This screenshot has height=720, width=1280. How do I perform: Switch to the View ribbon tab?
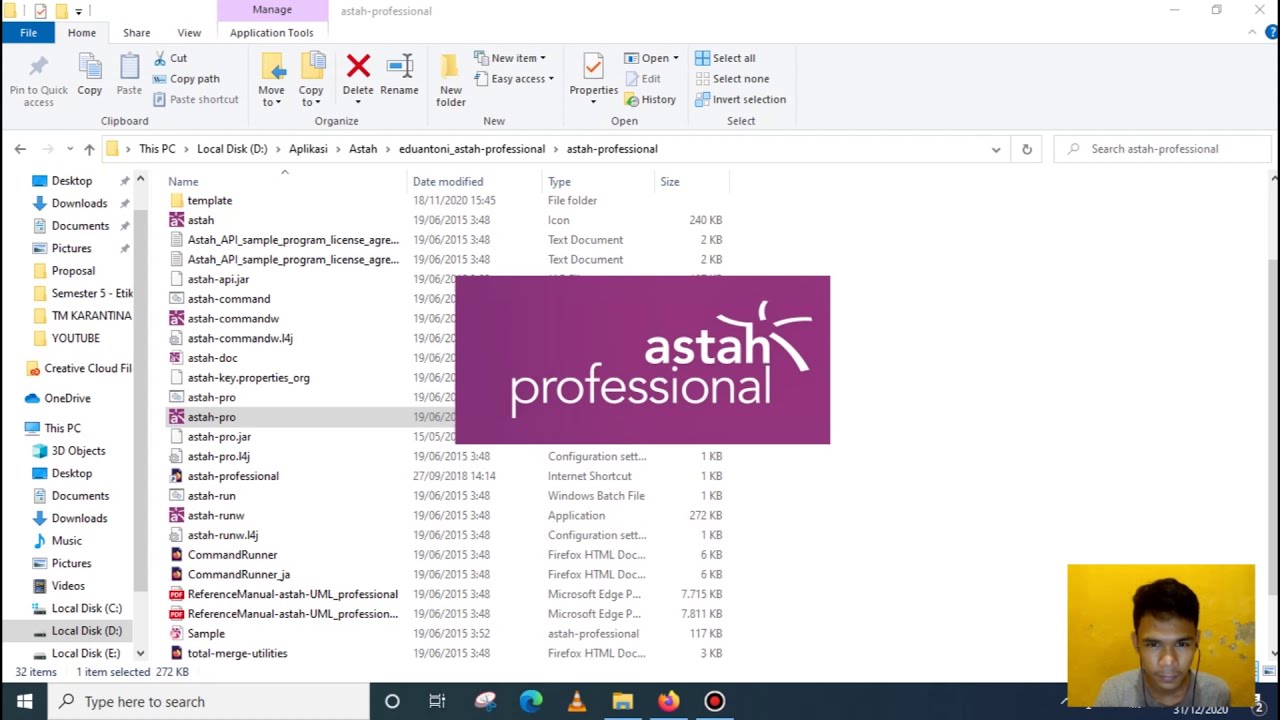[x=189, y=33]
